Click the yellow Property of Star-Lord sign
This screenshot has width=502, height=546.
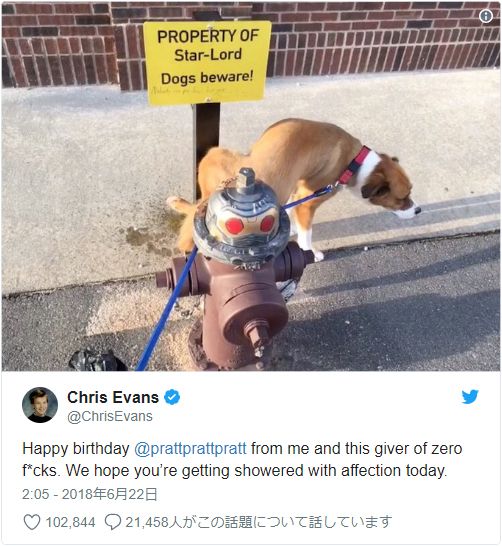point(207,62)
